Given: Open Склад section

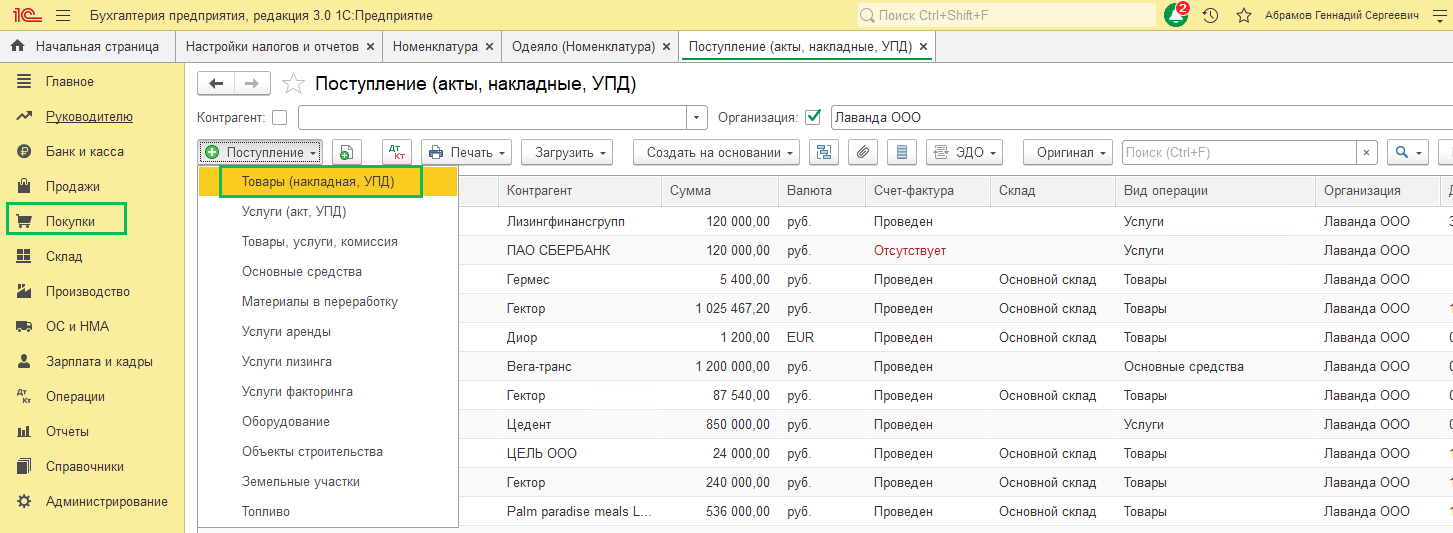Looking at the screenshot, I should tap(63, 256).
